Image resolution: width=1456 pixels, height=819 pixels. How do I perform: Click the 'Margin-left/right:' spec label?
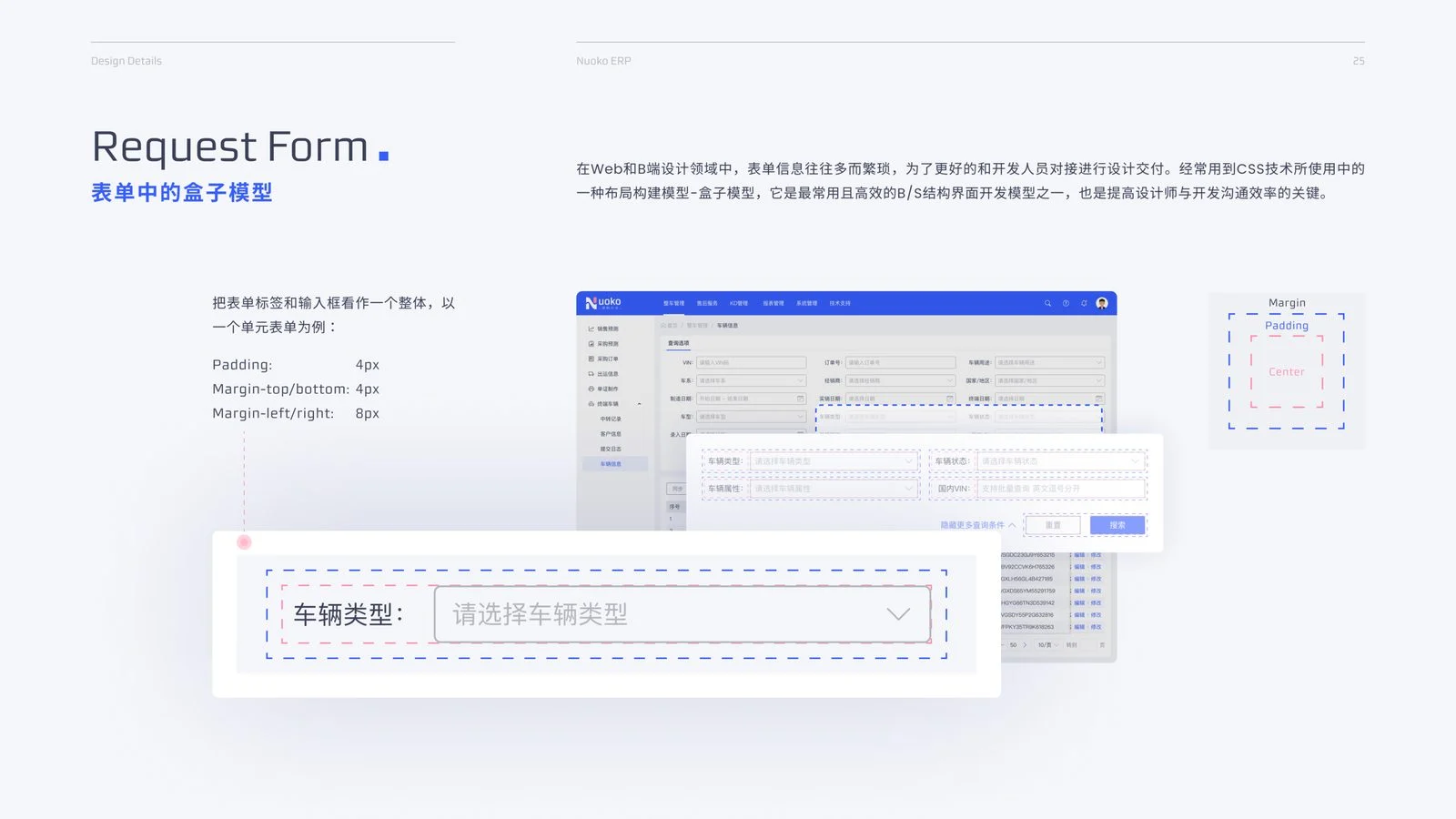click(x=273, y=413)
